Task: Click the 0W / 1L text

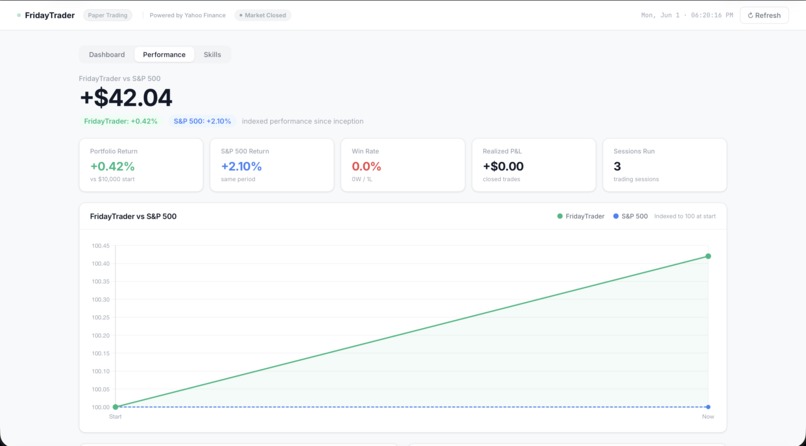Action: coord(362,179)
